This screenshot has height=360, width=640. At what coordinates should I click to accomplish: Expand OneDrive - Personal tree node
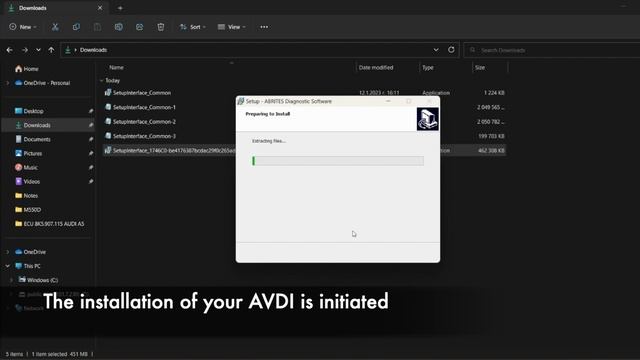(x=7, y=83)
